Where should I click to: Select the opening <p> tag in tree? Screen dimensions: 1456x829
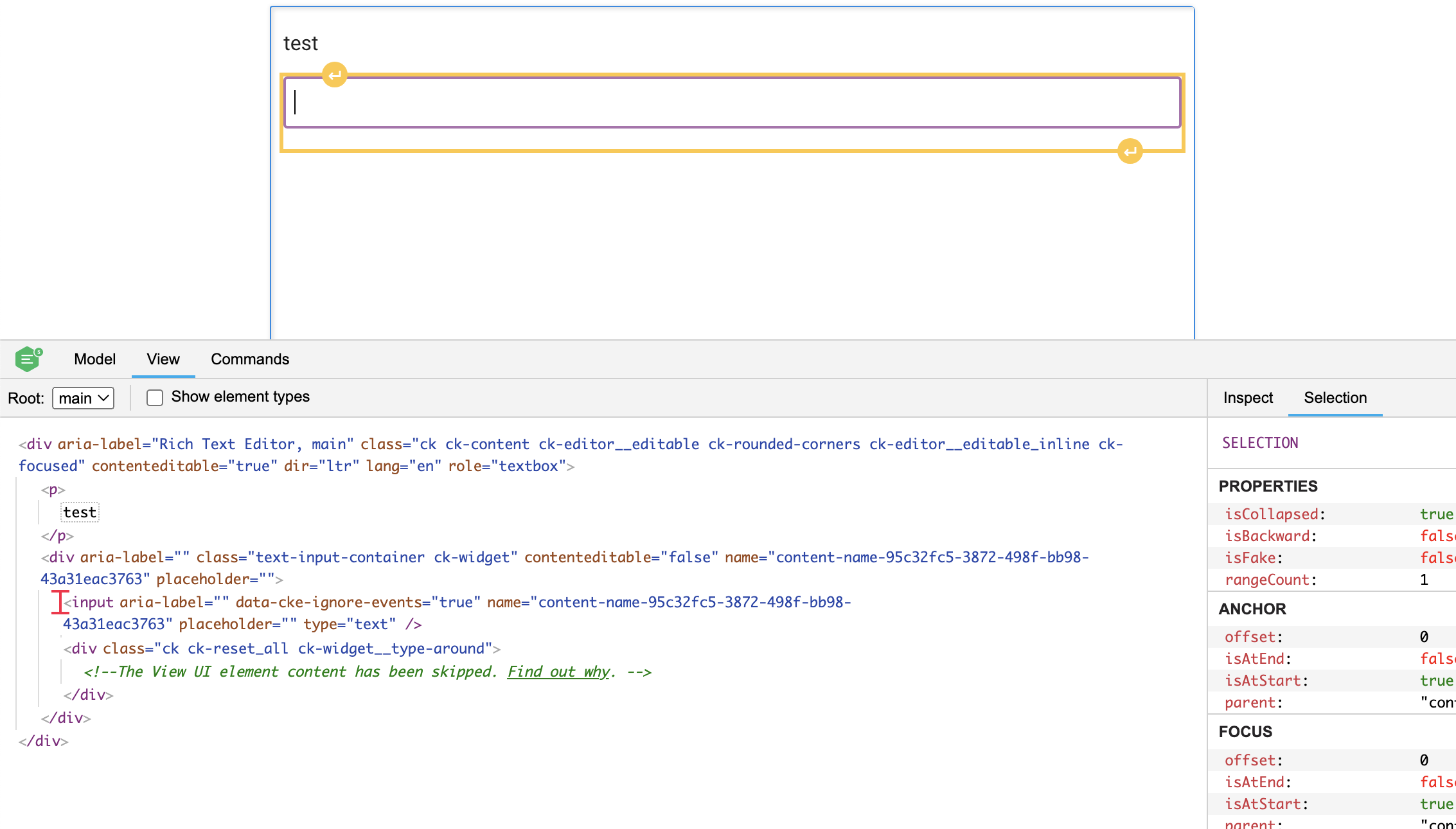point(53,490)
